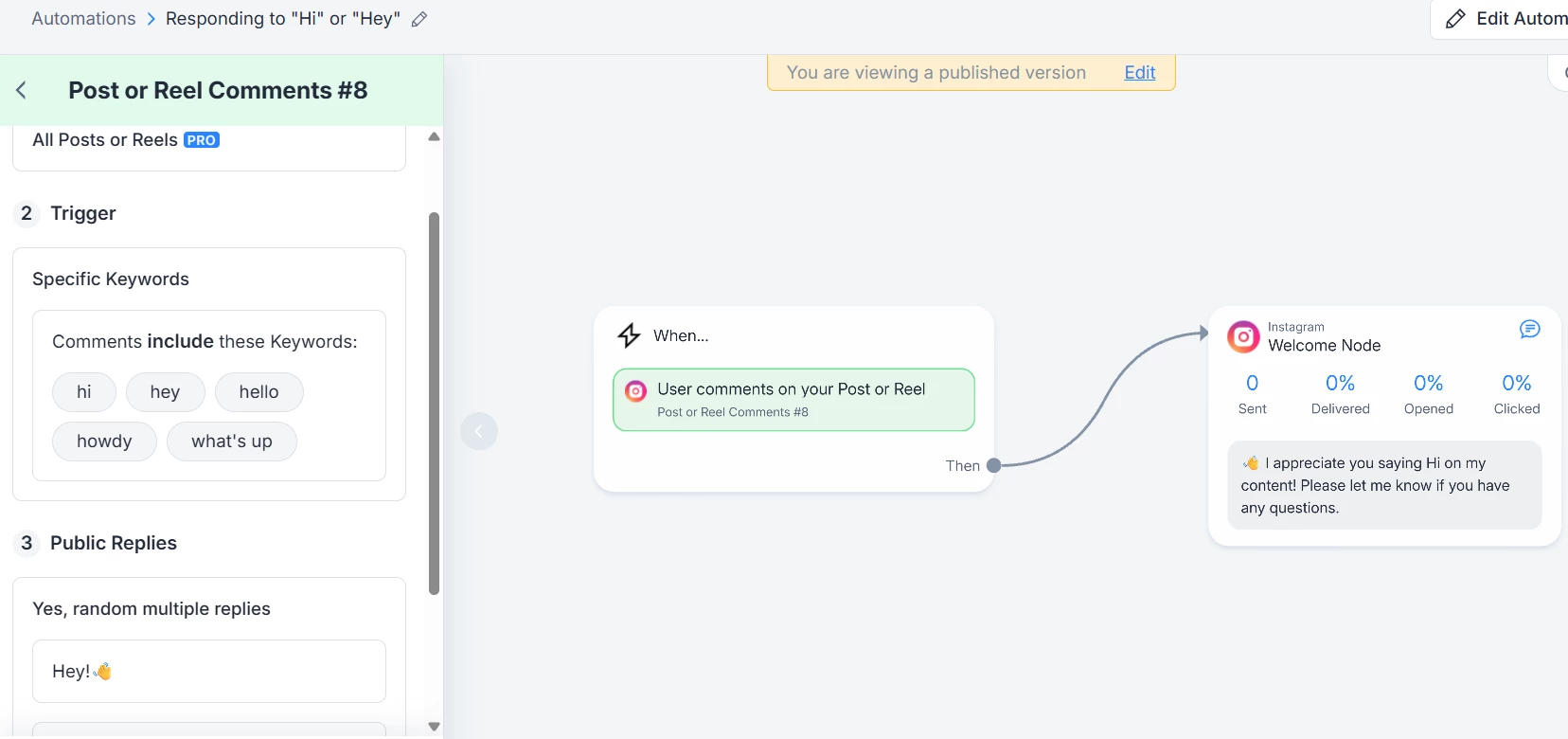1568x739 pixels.
Task: Click the message bubble icon on Welcome Node
Action: click(x=1529, y=329)
